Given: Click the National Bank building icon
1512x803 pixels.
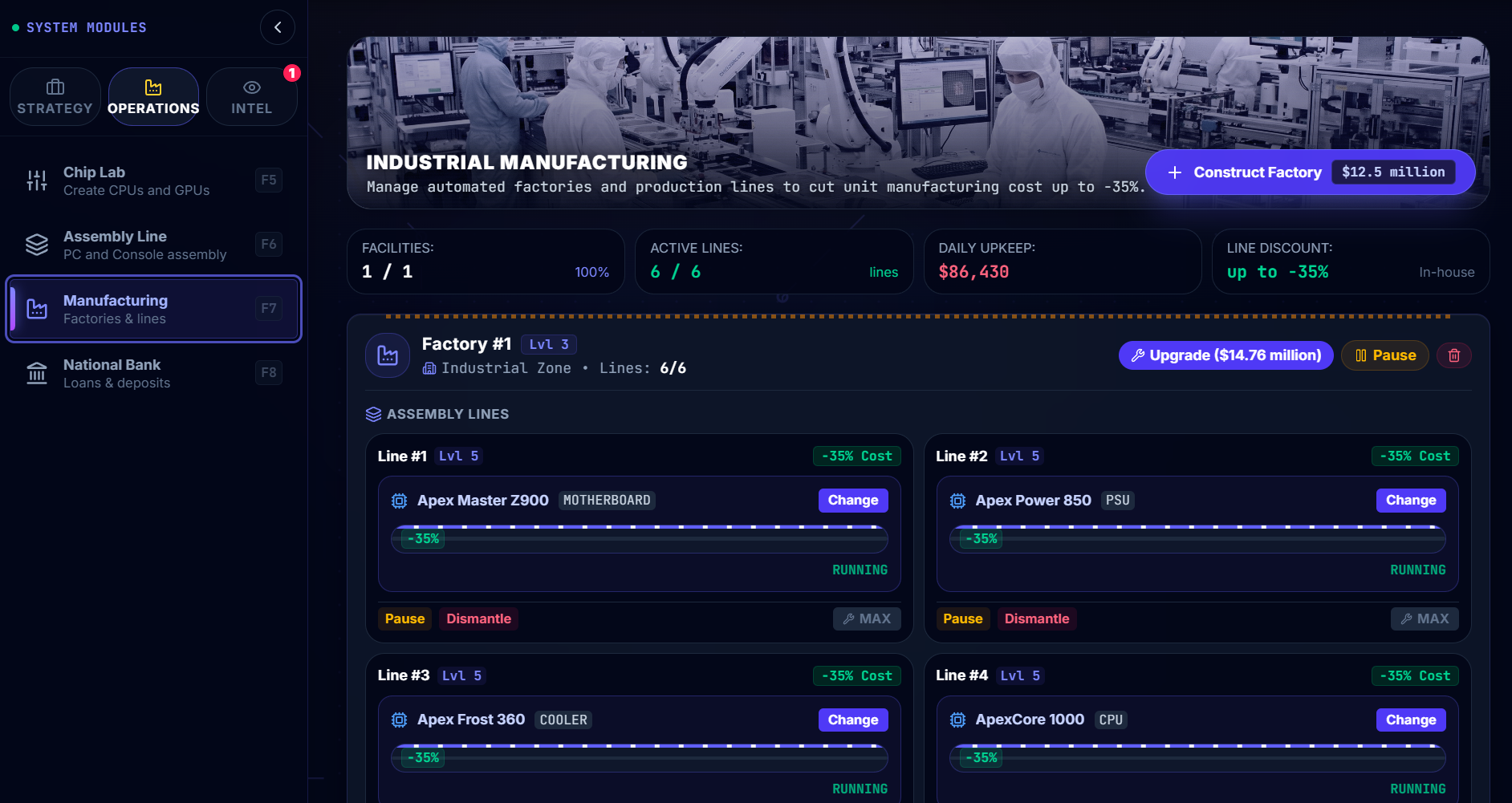Looking at the screenshot, I should click(37, 373).
